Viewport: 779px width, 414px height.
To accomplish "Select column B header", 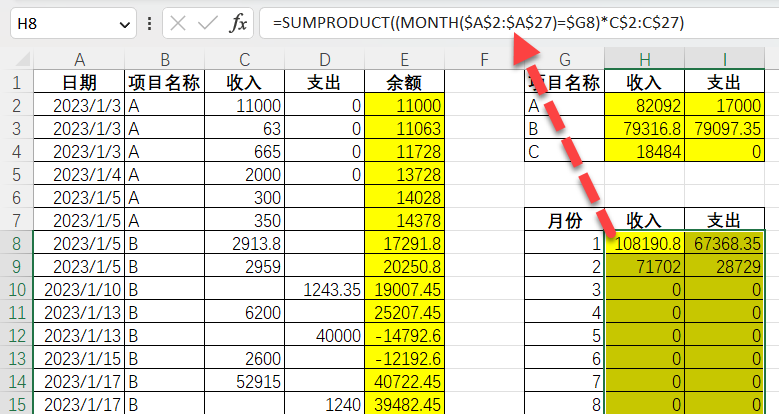I will point(164,60).
